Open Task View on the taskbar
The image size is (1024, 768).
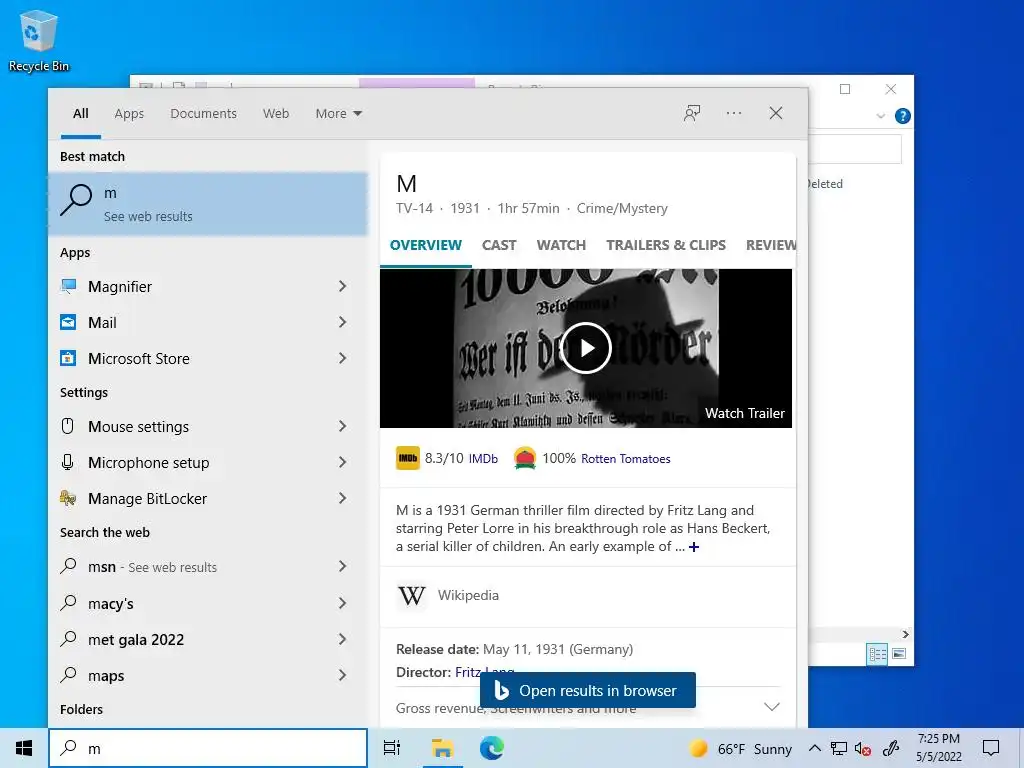(x=392, y=748)
